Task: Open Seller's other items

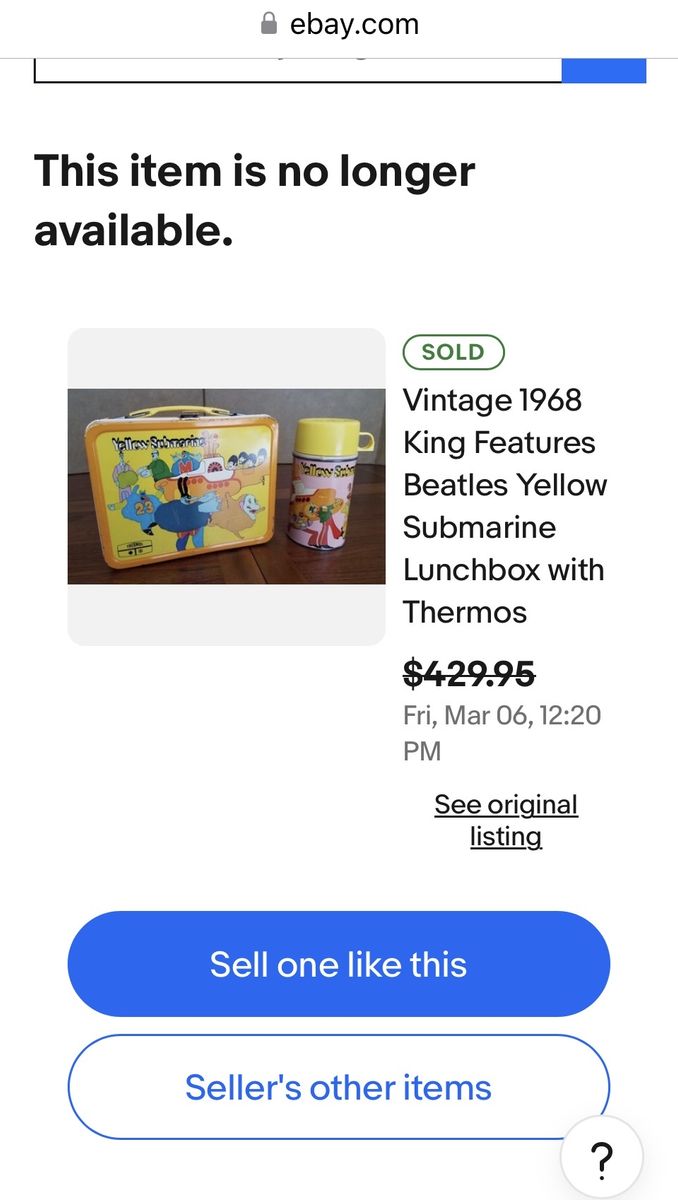Action: 338,1087
